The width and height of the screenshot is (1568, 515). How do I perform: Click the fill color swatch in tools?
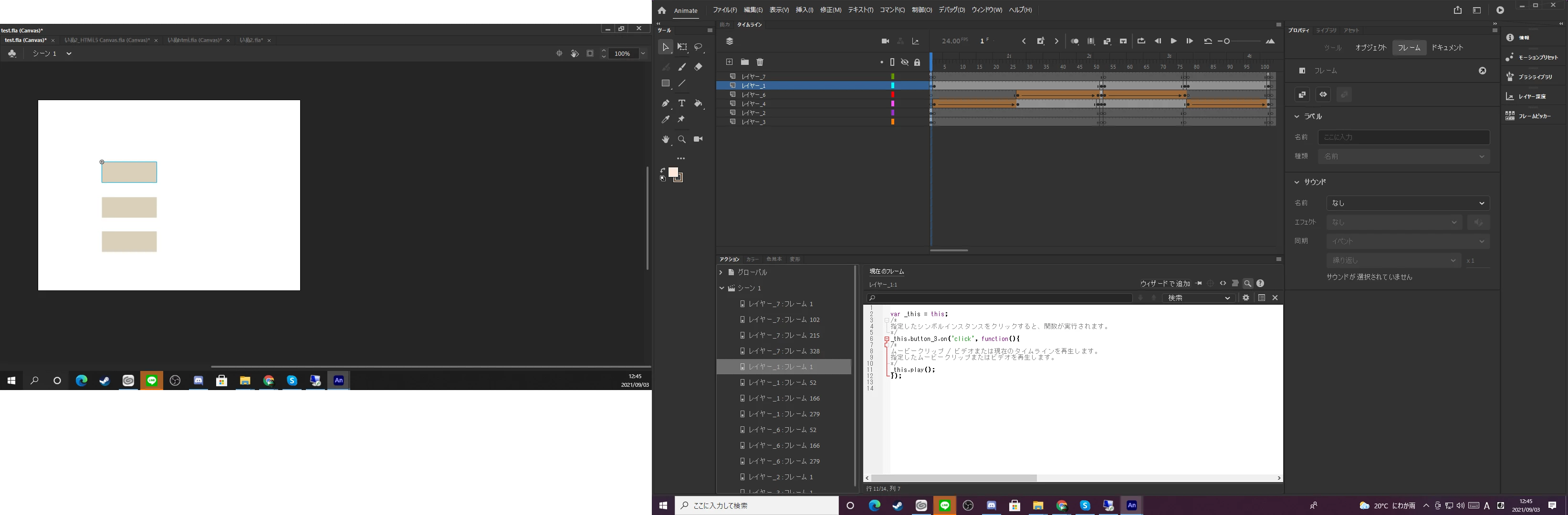(673, 173)
